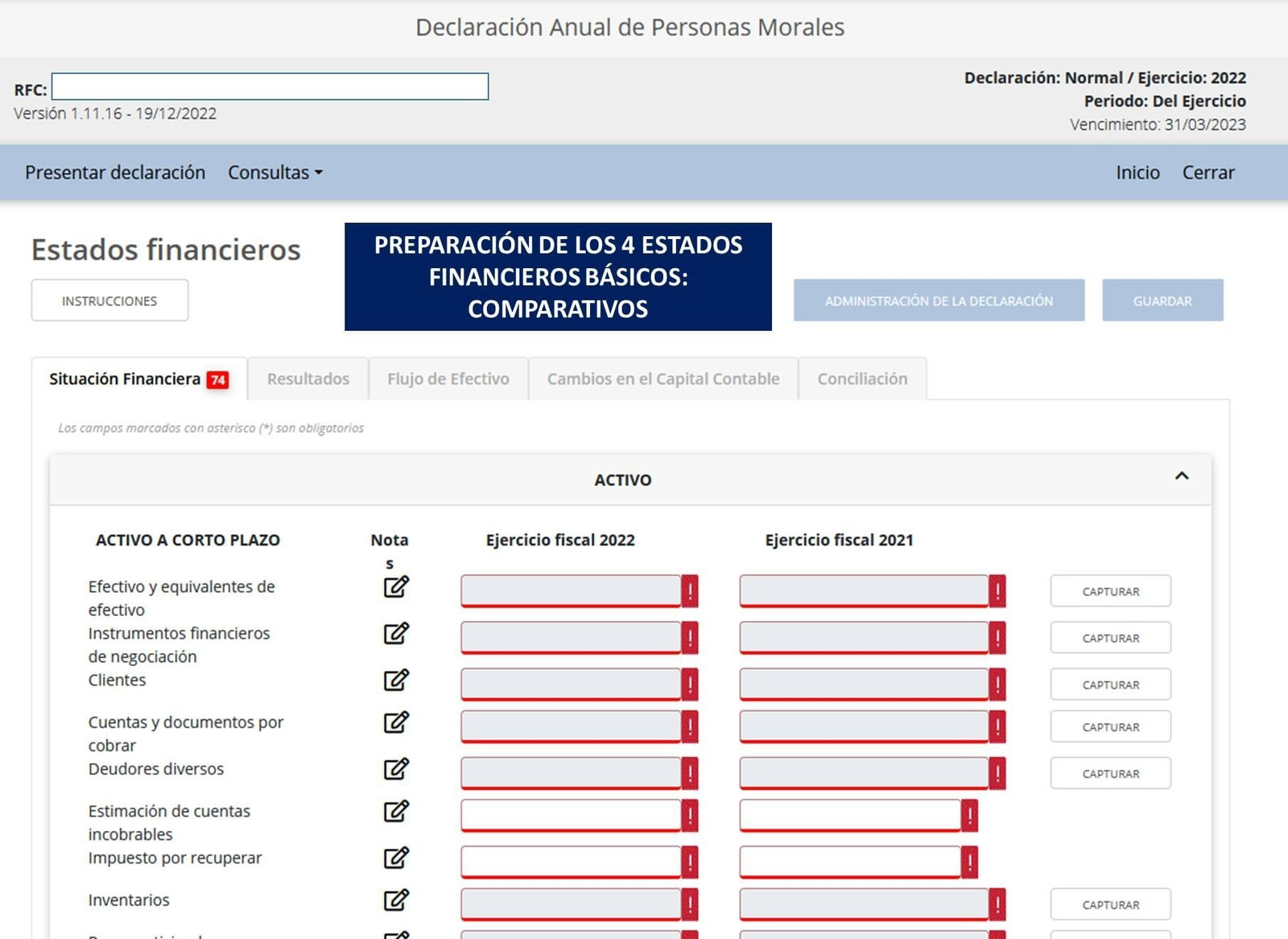
Task: Click 2021 error indicator for Cuentas y documentos row
Action: coord(997,726)
